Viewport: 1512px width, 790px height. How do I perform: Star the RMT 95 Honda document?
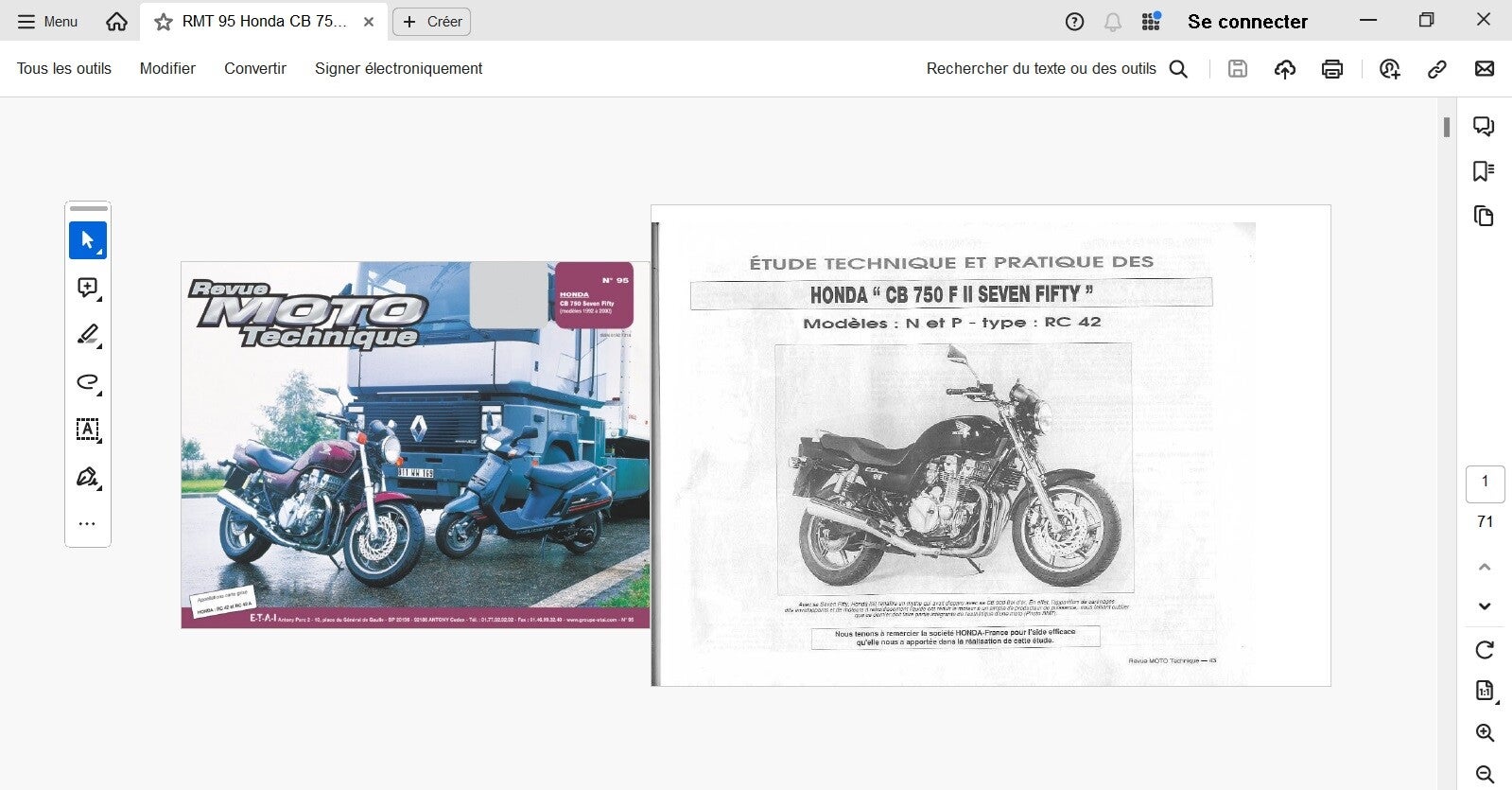pyautogui.click(x=164, y=22)
